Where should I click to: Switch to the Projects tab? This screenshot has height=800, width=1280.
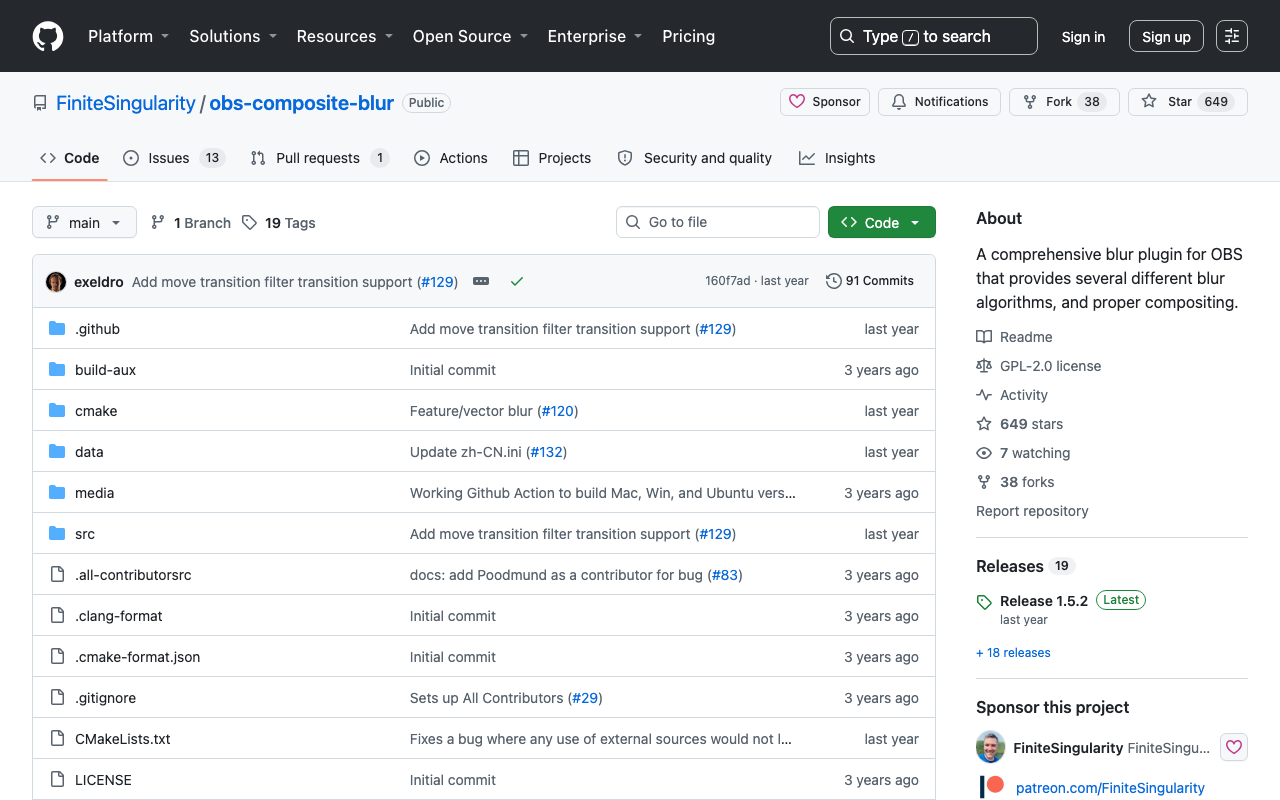click(552, 158)
